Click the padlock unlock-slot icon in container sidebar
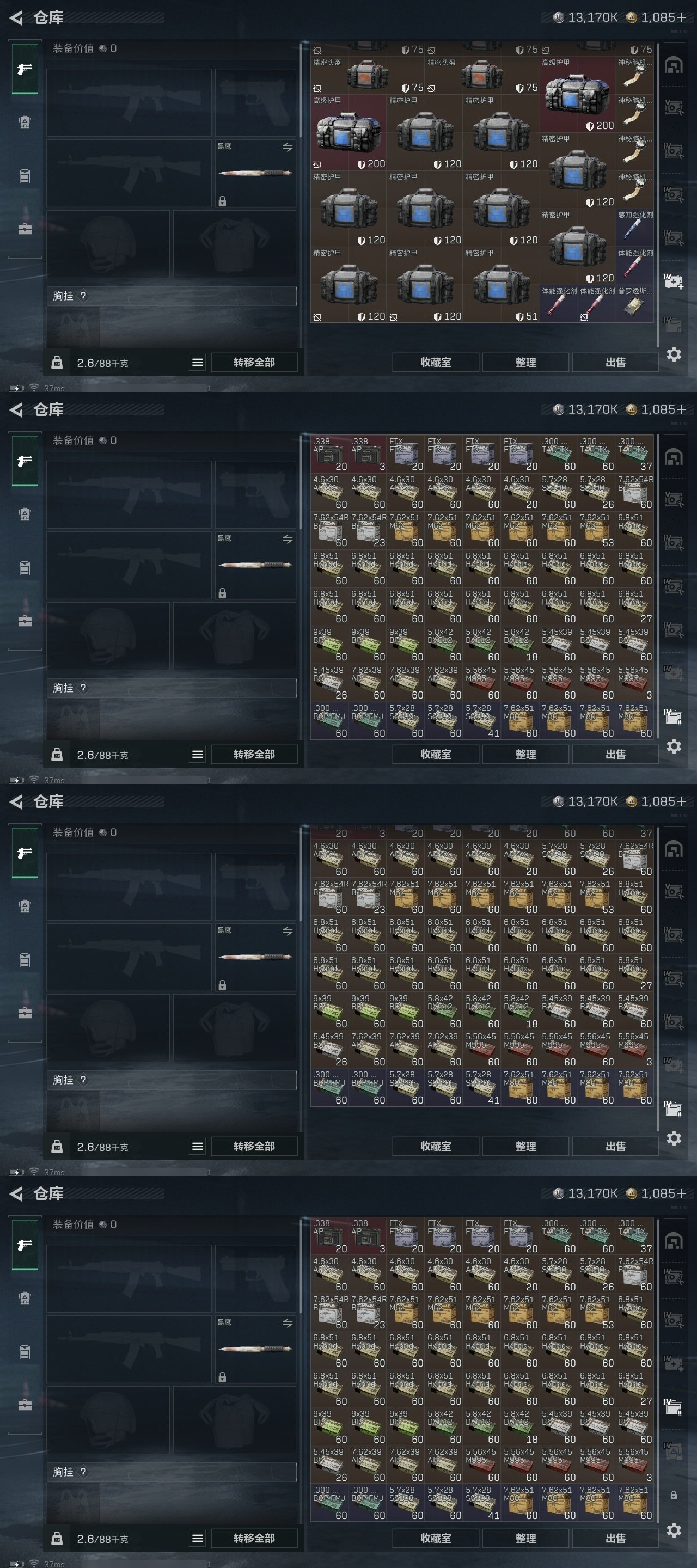Image resolution: width=697 pixels, height=1568 pixels. [x=673, y=1495]
